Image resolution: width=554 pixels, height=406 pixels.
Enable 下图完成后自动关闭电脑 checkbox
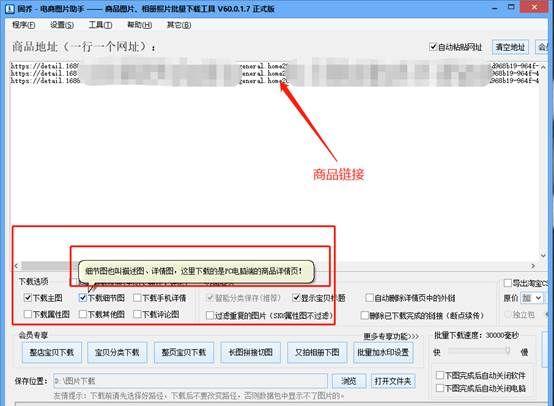point(440,388)
